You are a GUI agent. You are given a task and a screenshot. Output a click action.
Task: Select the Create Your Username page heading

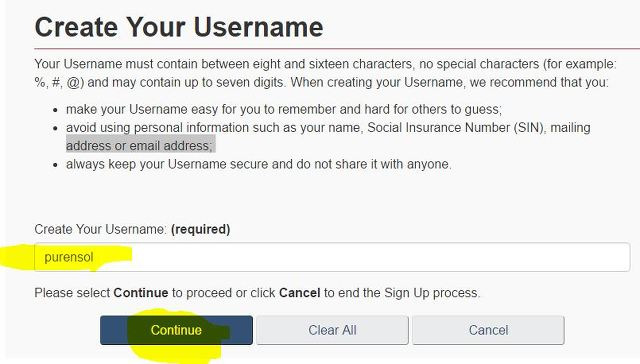pyautogui.click(x=179, y=27)
